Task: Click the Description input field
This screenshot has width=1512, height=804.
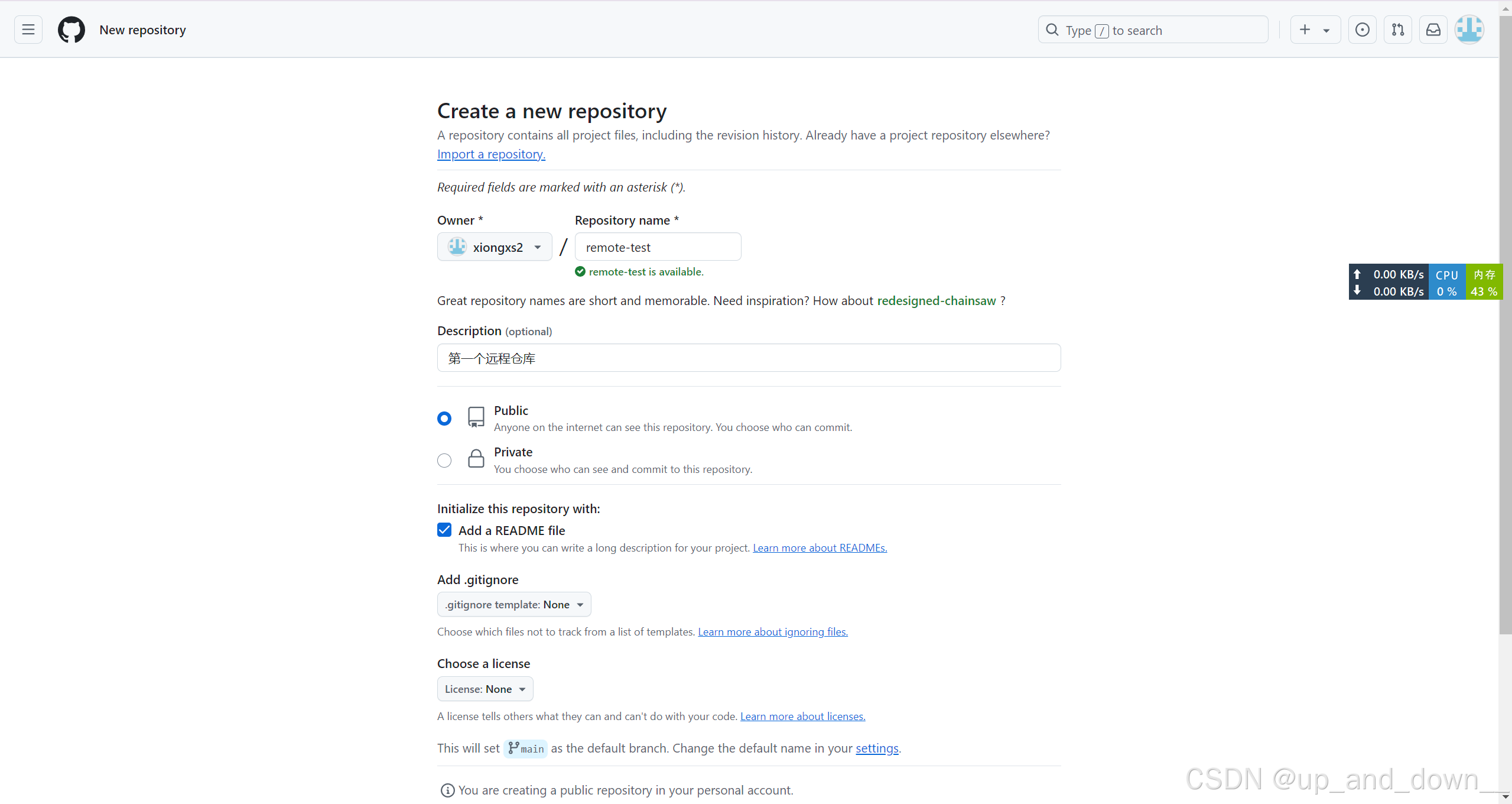Action: [749, 358]
